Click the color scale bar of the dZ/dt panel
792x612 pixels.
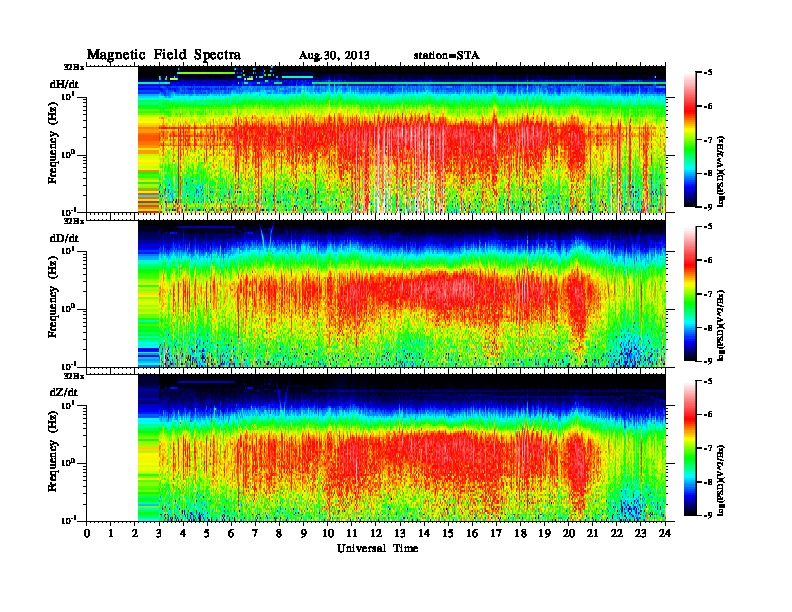(x=690, y=448)
